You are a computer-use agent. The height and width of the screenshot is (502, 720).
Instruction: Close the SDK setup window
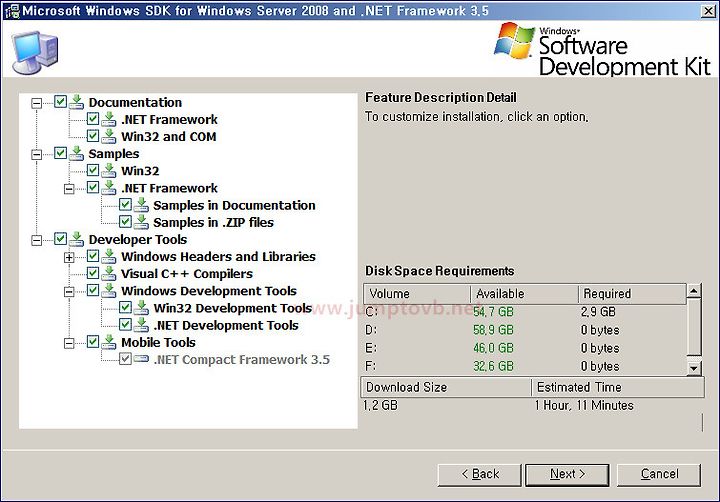pos(708,11)
